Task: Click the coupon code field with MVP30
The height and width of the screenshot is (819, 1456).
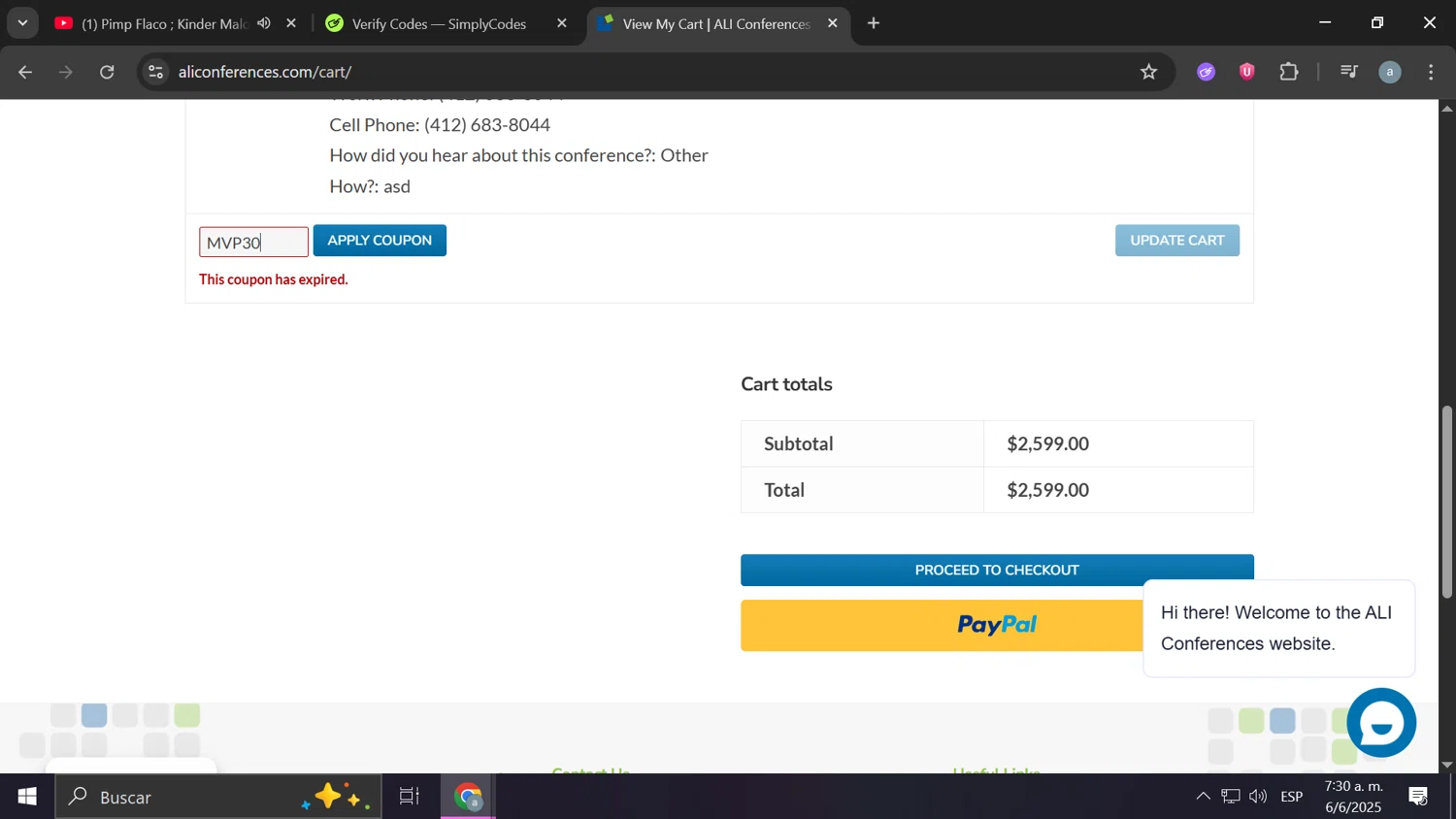Action: click(253, 243)
